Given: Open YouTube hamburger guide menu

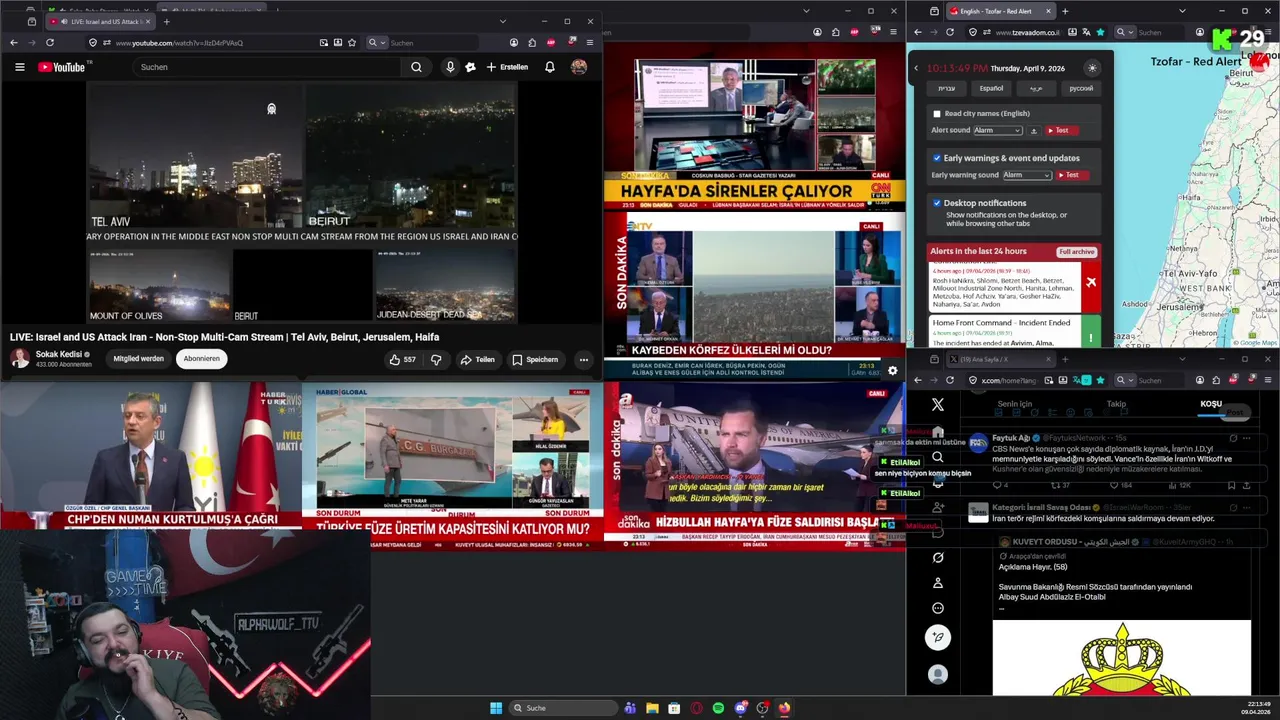Looking at the screenshot, I should click(x=19, y=67).
